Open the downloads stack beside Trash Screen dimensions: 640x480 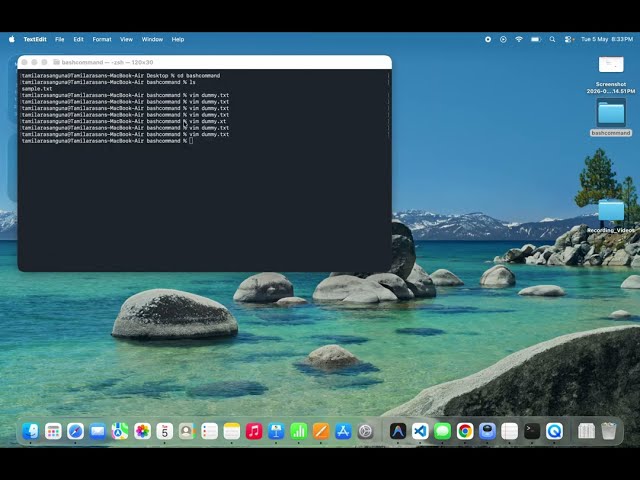(587, 431)
